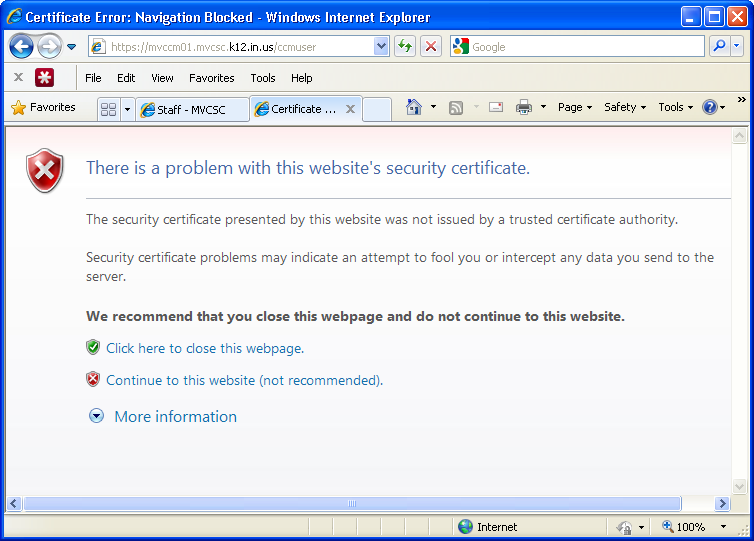Open Home button dropdown arrow
This screenshot has height=541, width=754.
point(433,107)
